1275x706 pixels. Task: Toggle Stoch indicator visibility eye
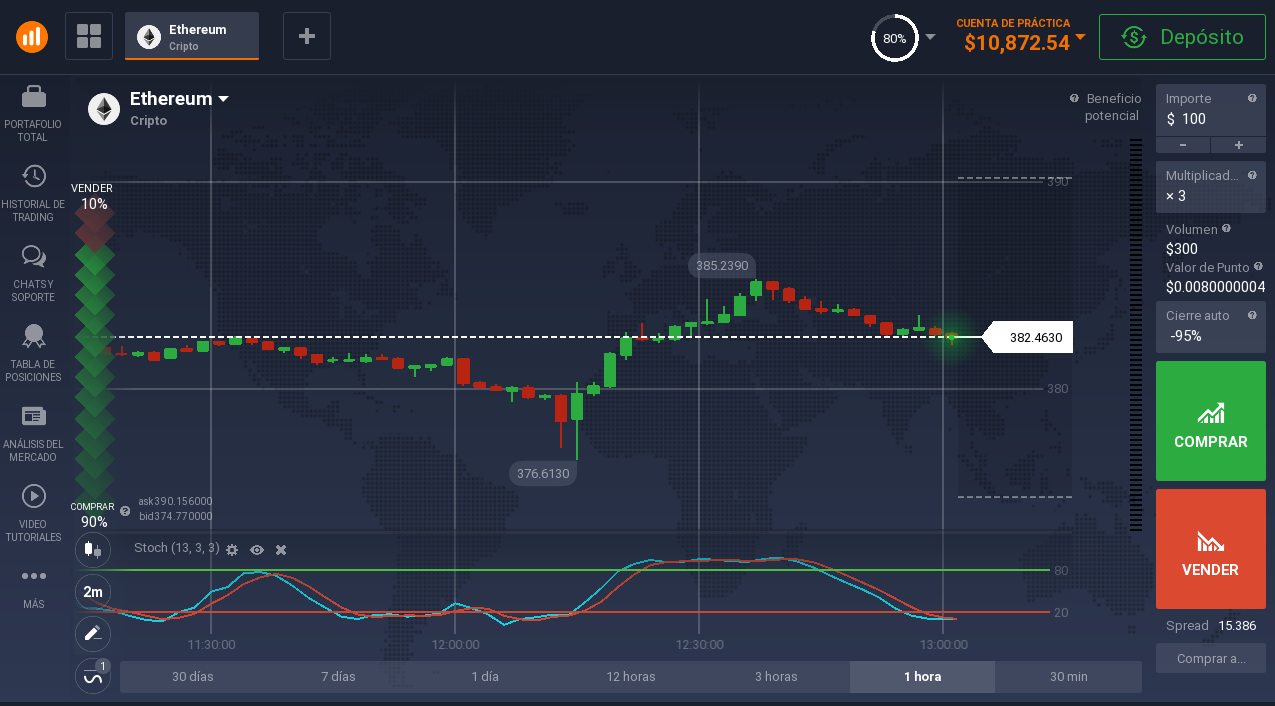[257, 550]
